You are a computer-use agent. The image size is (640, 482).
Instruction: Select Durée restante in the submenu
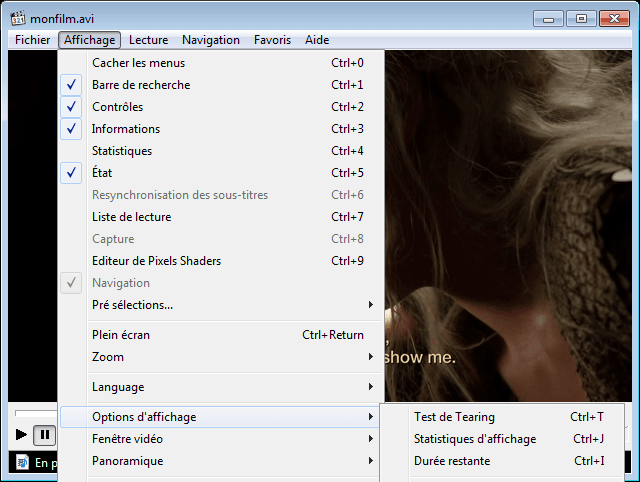(x=452, y=461)
